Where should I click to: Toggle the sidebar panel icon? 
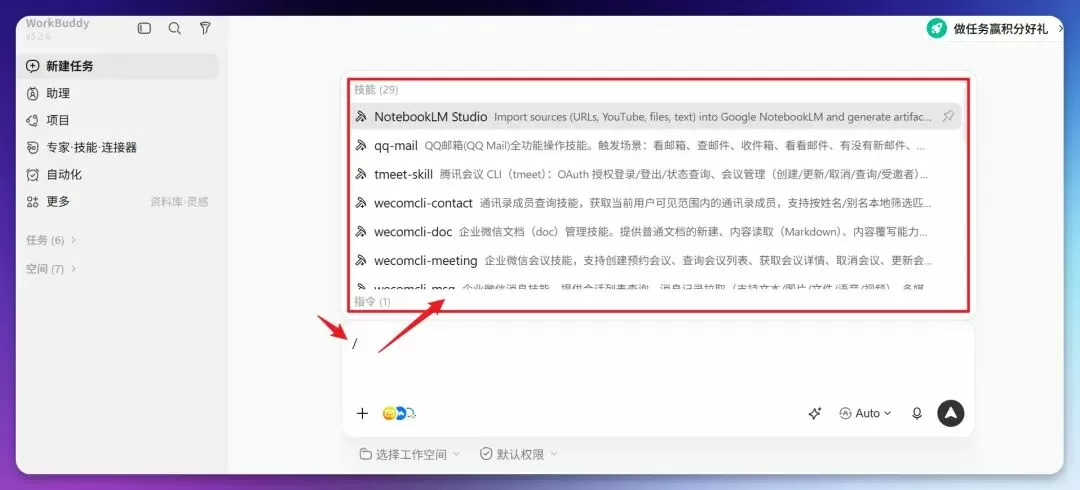(144, 28)
